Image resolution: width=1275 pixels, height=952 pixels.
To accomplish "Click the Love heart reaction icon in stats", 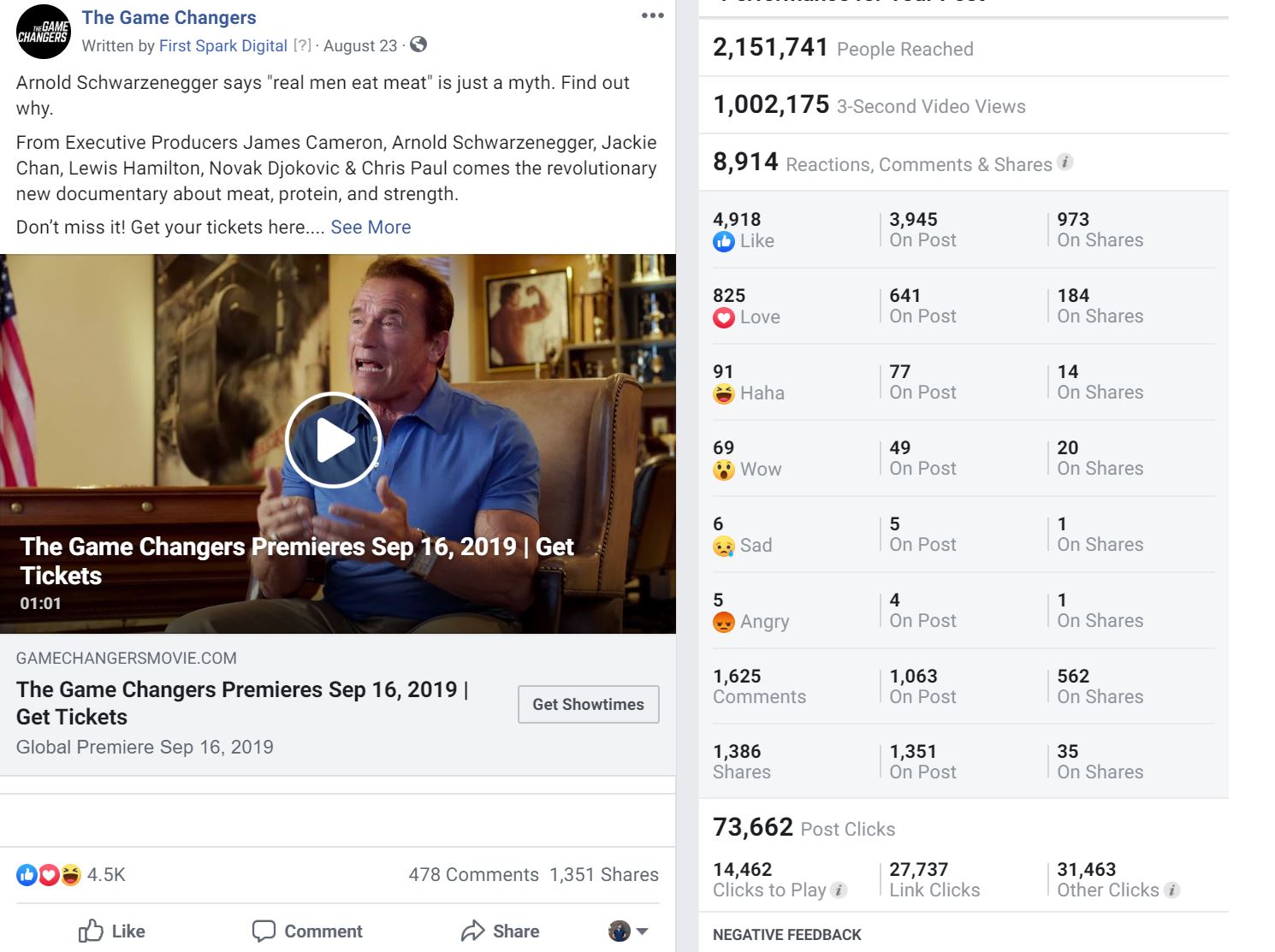I will click(x=724, y=318).
